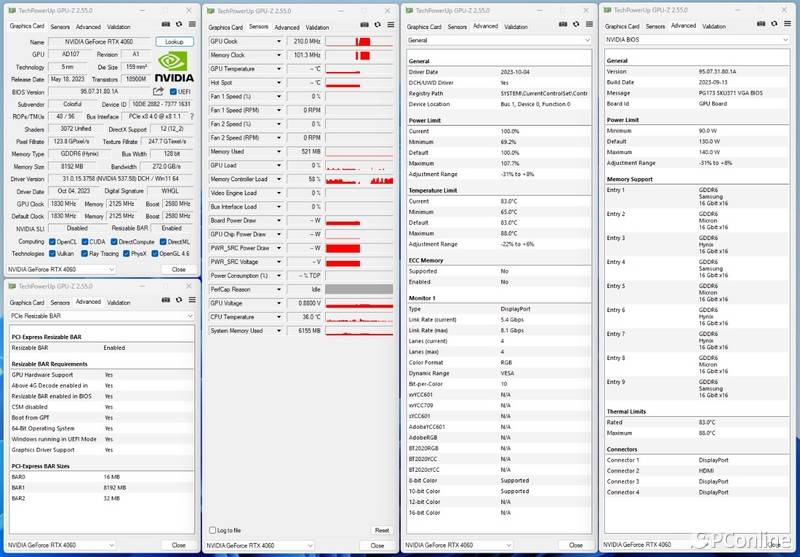Toggle the DirectCompute checkbox
The image size is (800, 557).
[x=114, y=242]
